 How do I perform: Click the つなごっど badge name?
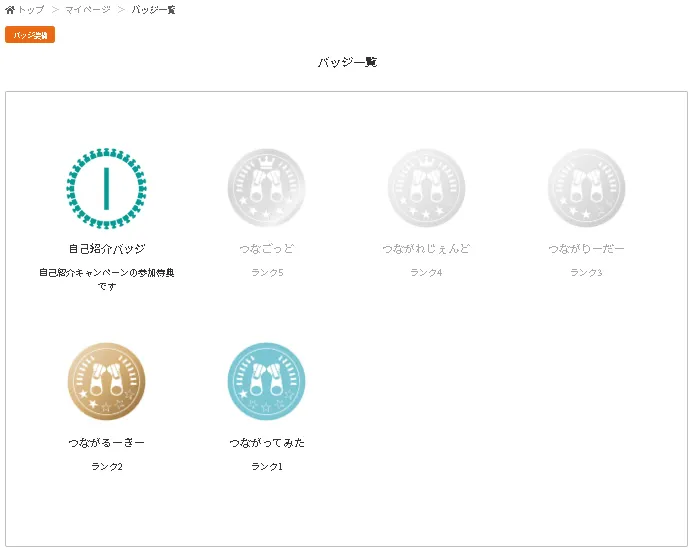266,249
